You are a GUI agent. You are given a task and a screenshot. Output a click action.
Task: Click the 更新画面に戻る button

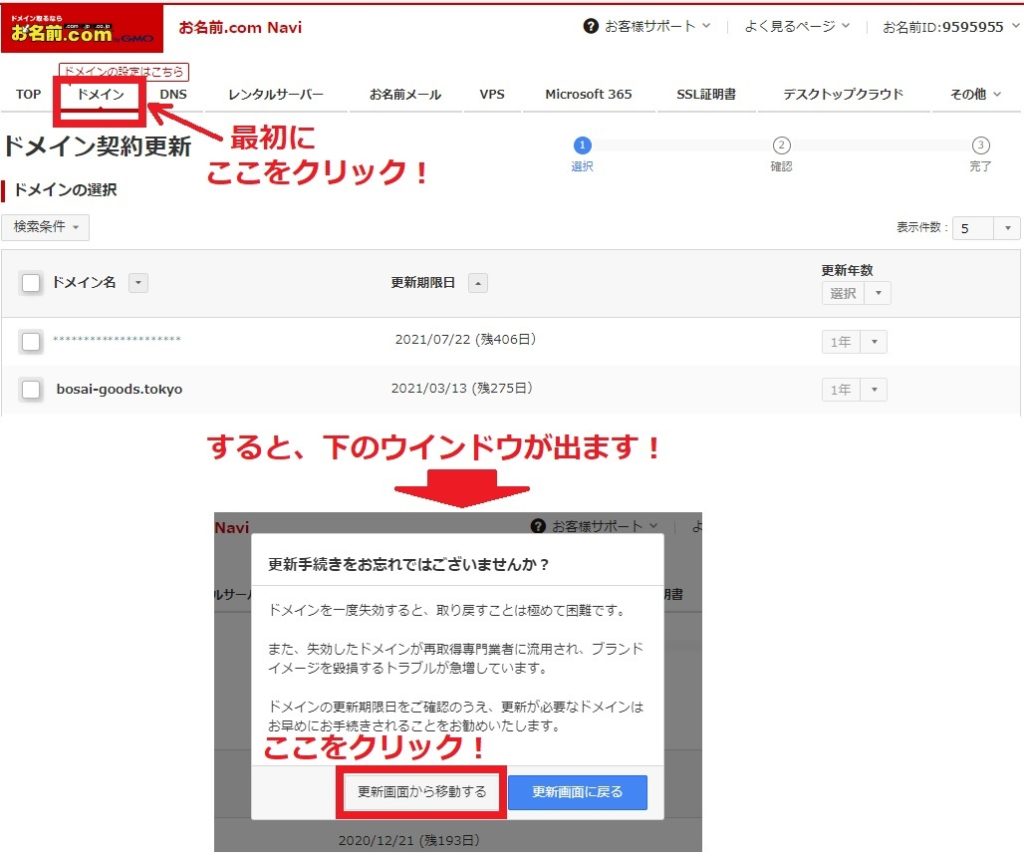577,792
